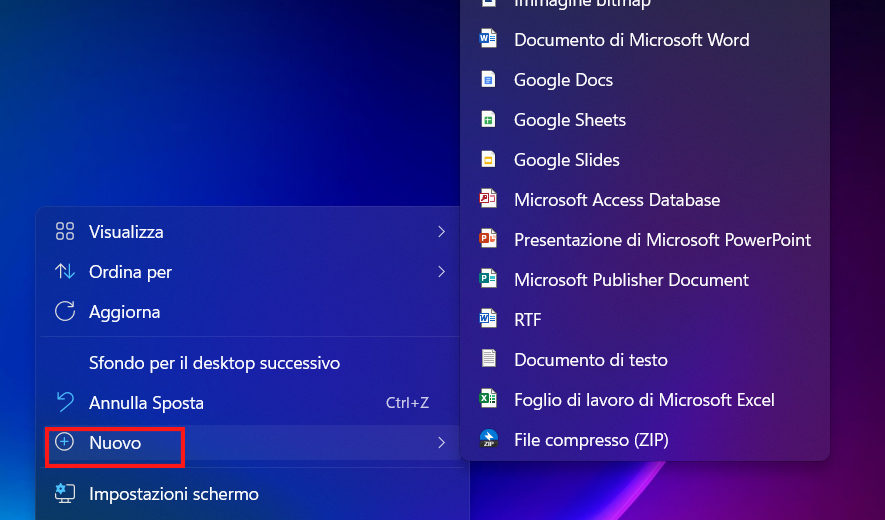Click the Access Database icon

click(x=488, y=200)
